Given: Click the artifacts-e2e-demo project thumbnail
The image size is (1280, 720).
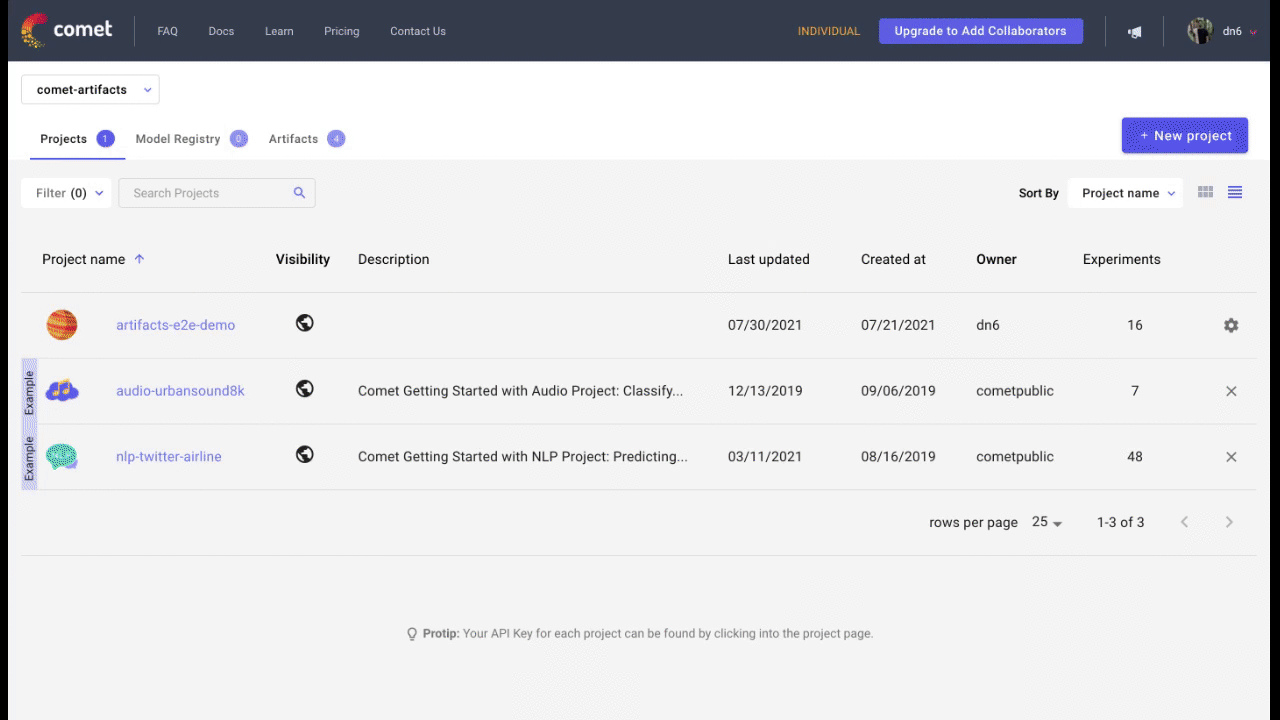Looking at the screenshot, I should click(x=62, y=325).
